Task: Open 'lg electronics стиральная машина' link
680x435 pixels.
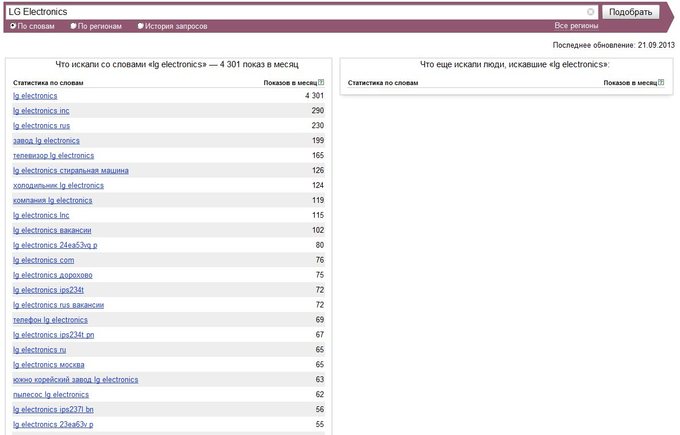Action: click(x=71, y=170)
